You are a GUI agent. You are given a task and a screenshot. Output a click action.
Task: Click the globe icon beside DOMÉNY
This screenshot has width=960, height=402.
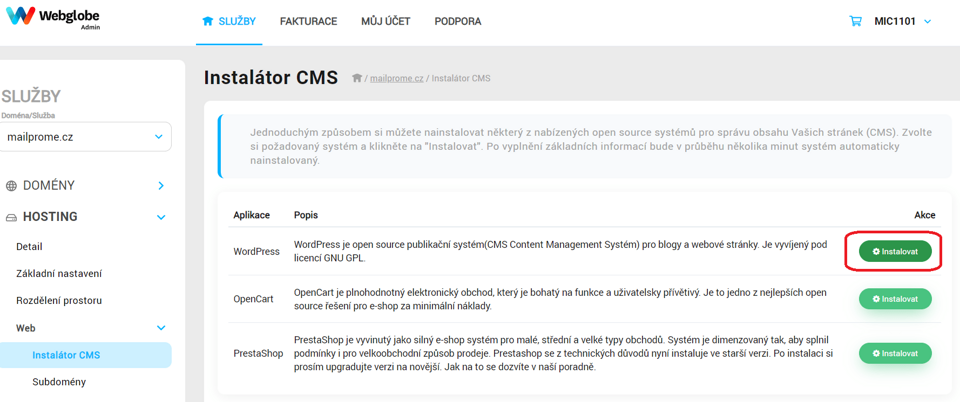11,186
